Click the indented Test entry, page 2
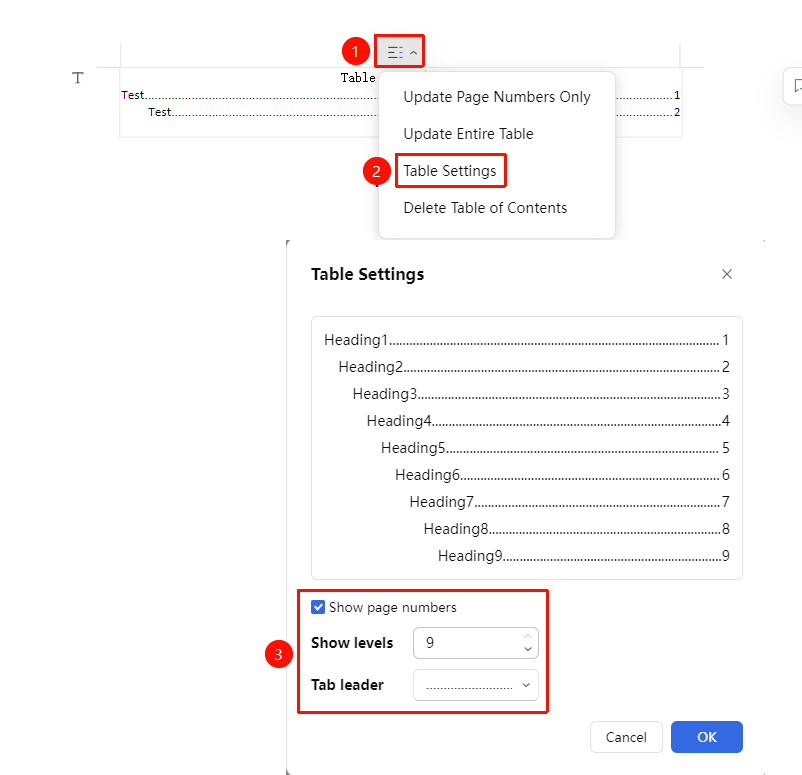 [414, 112]
